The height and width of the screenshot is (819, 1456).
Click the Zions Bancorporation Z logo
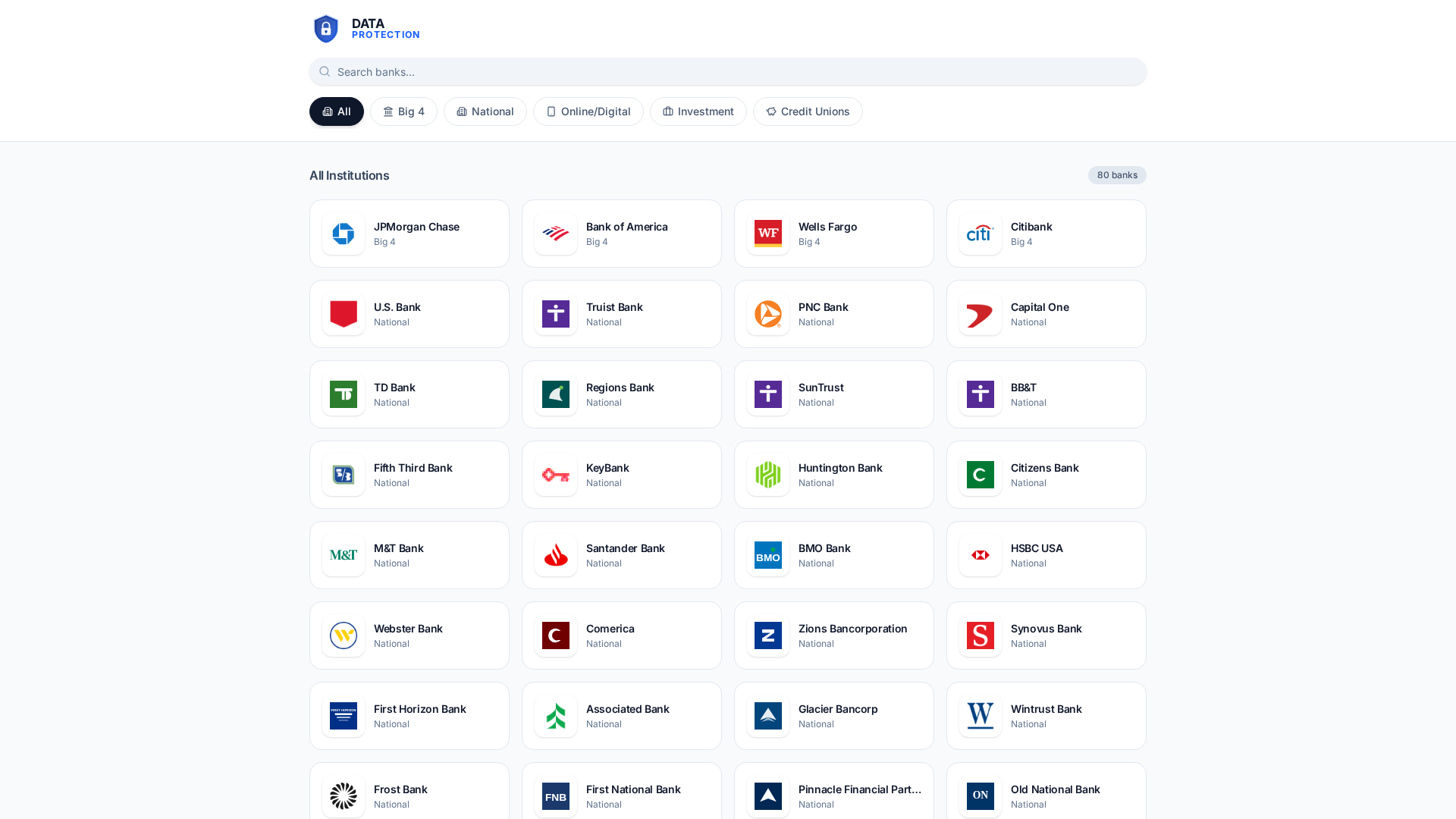coord(768,635)
